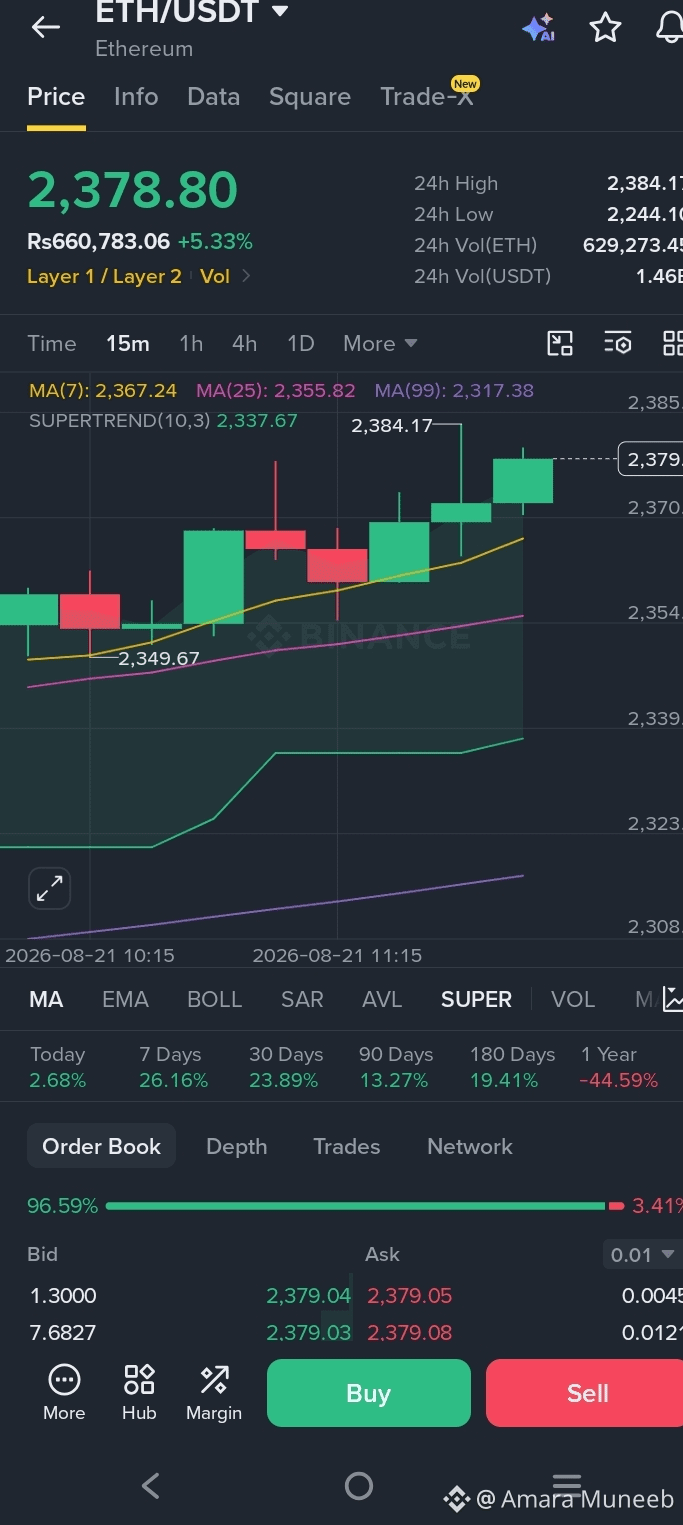Open chart indicator settings icon
Screen dimensions: 683x1525
click(618, 343)
